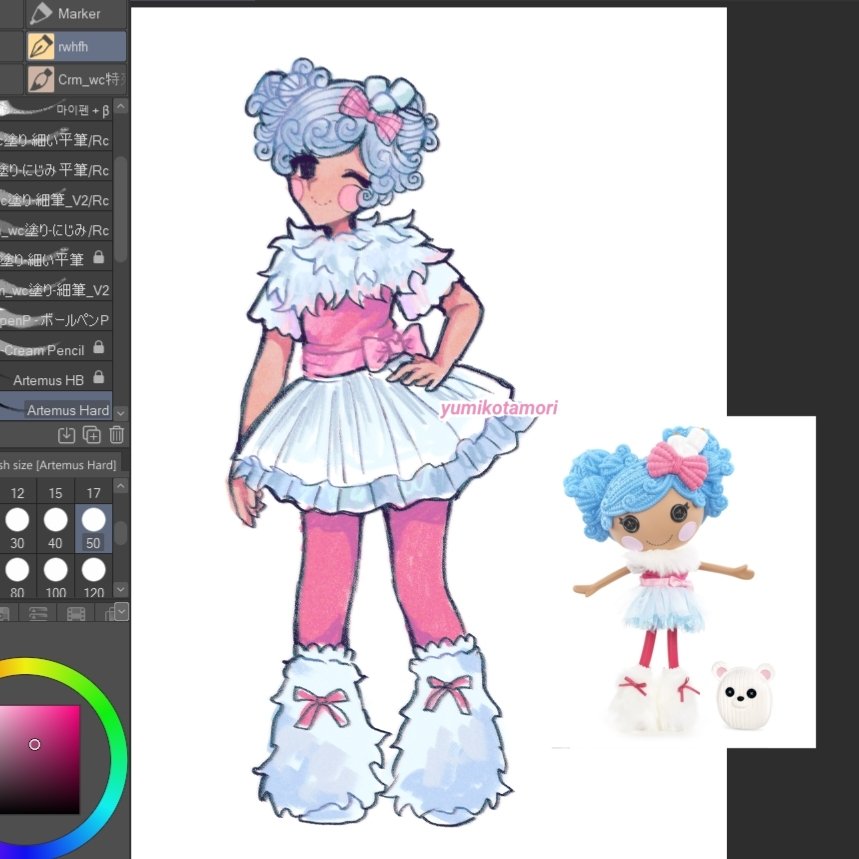Image resolution: width=859 pixels, height=859 pixels.
Task: Click the brush size 15 label
Action: pyautogui.click(x=55, y=493)
